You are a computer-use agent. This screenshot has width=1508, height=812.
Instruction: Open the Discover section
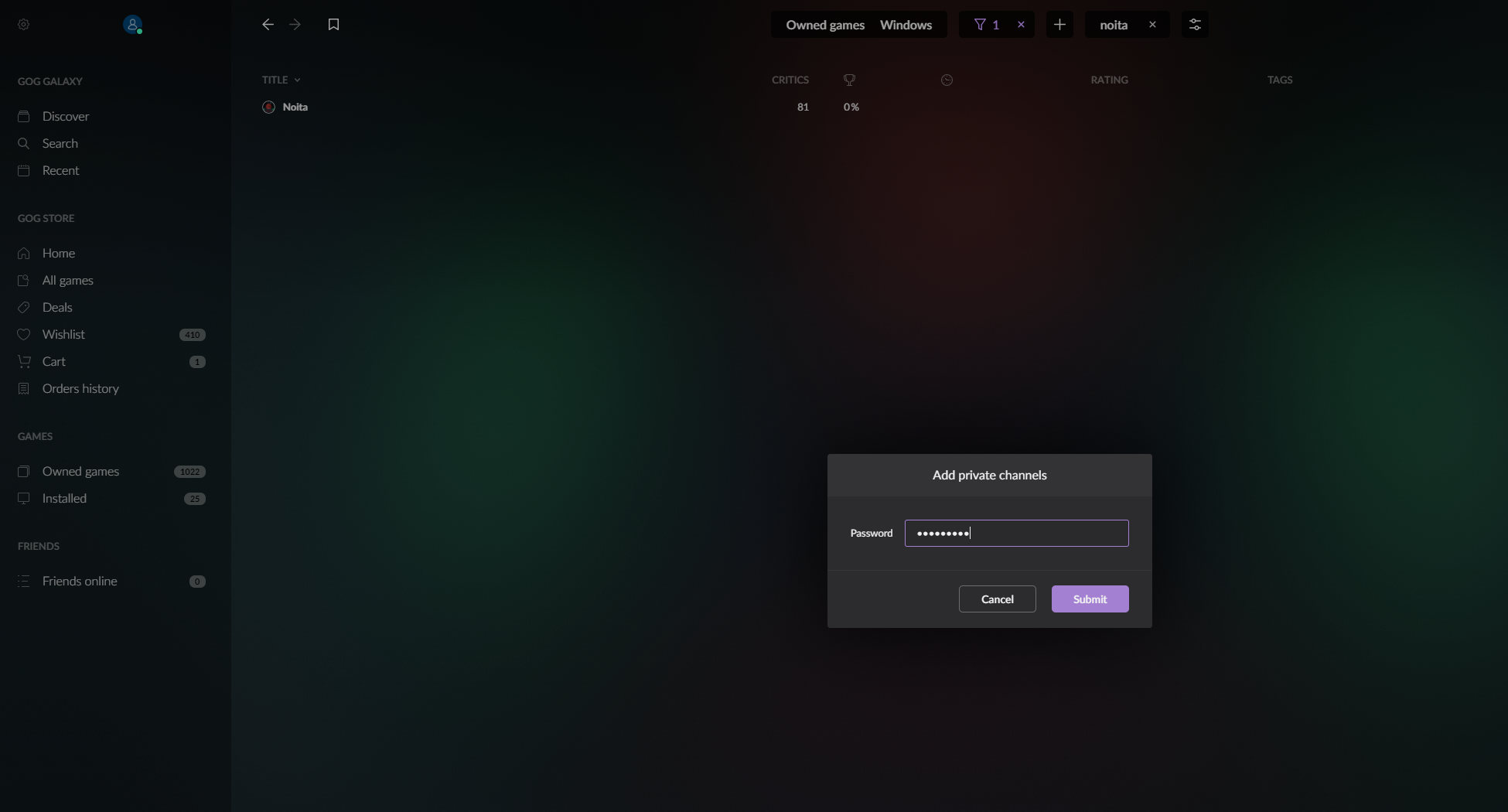(x=65, y=116)
